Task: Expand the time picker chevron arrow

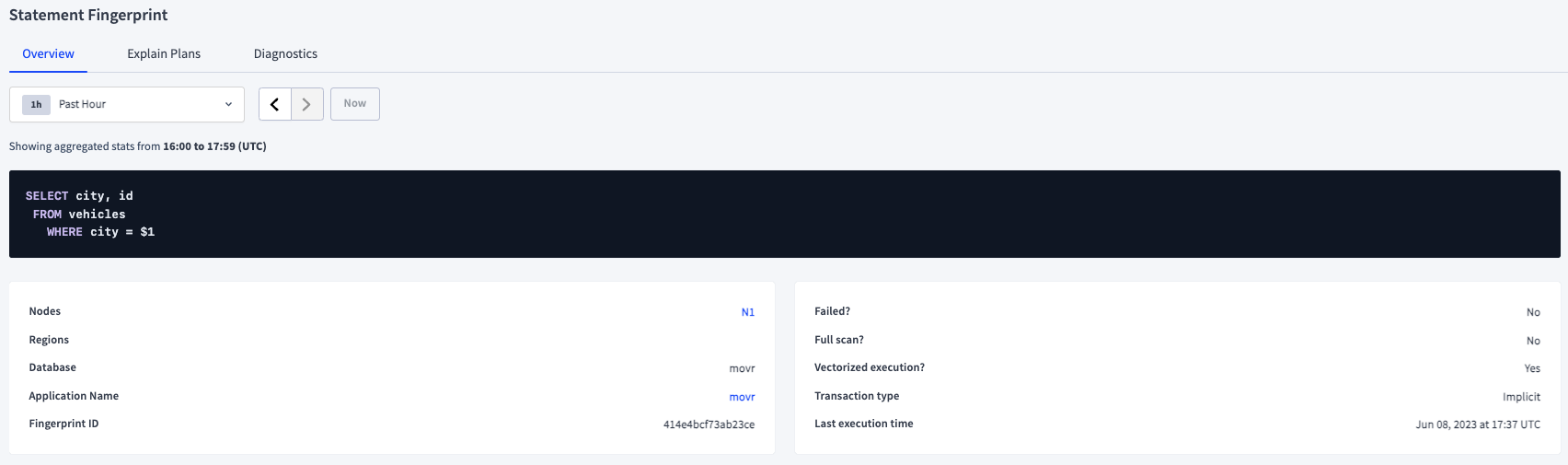Action: click(x=228, y=104)
